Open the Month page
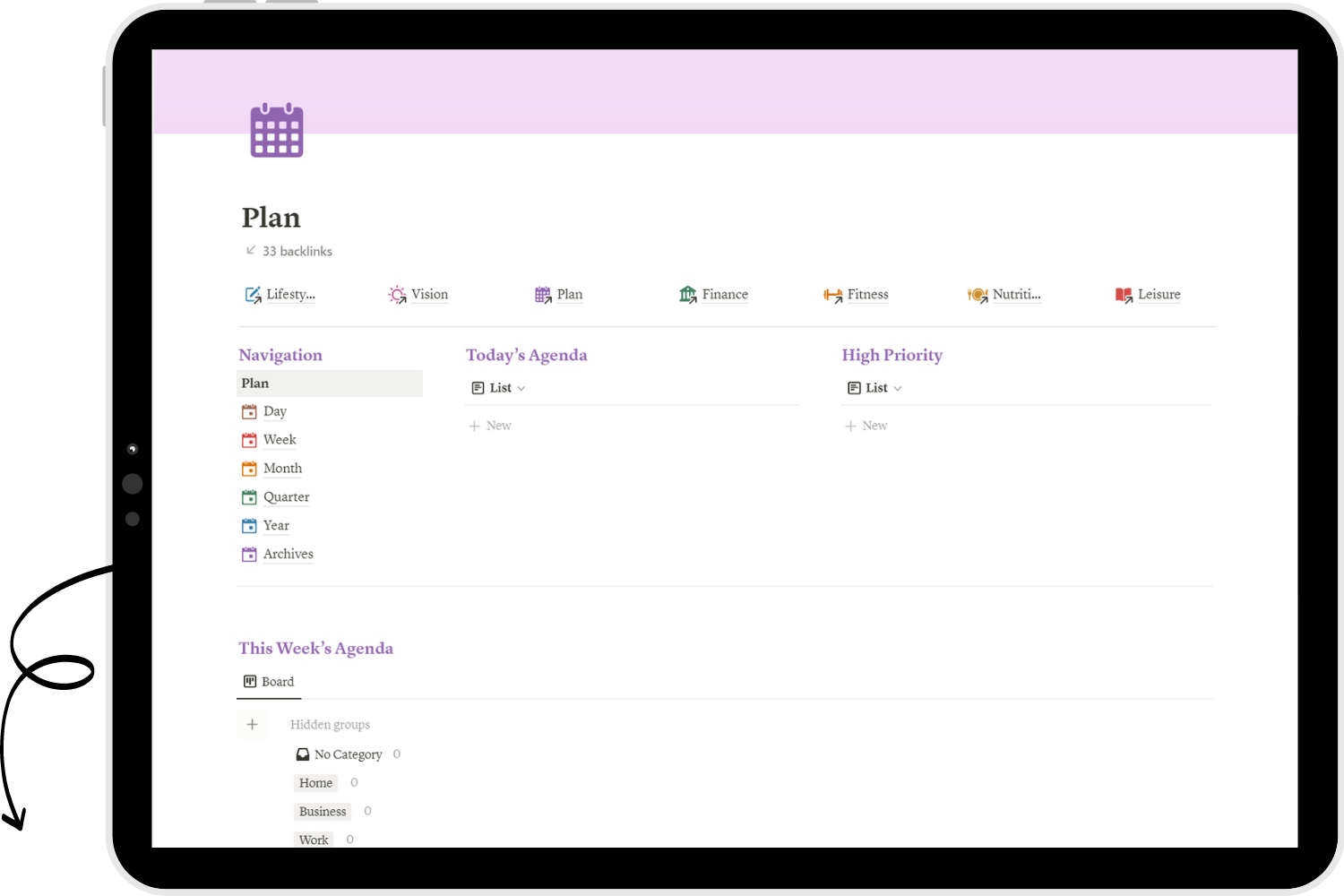The height and width of the screenshot is (896, 1344). tap(282, 469)
